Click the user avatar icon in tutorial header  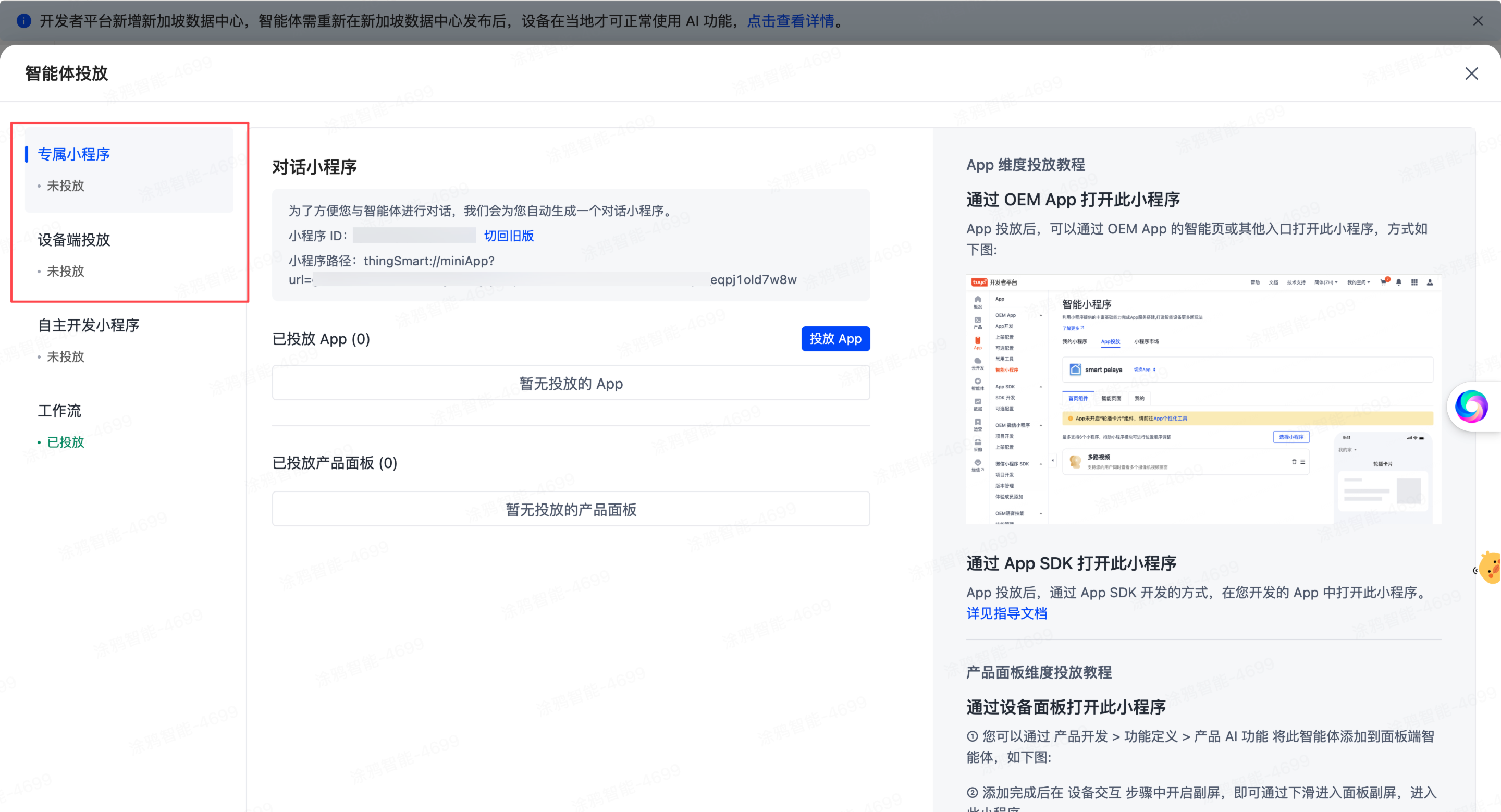(x=1431, y=283)
